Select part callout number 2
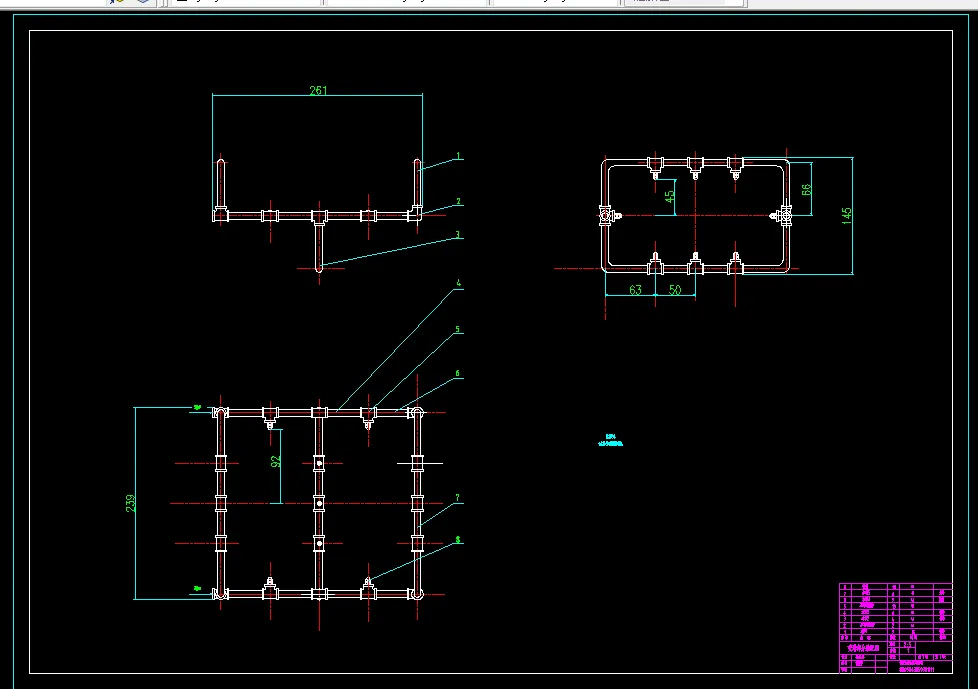Viewport: 978px width, 689px height. (x=458, y=201)
